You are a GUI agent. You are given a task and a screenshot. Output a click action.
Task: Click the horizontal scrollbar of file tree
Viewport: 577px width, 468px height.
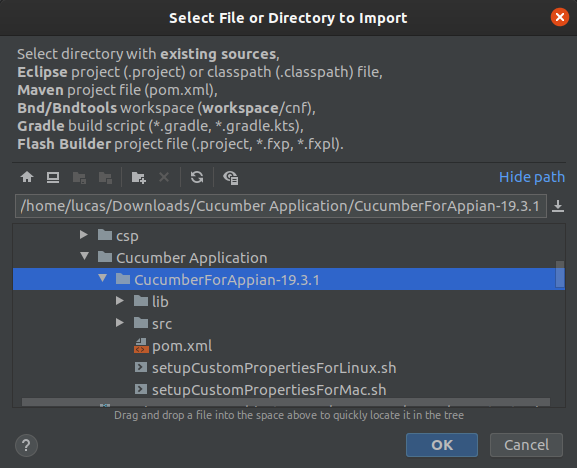click(286, 402)
